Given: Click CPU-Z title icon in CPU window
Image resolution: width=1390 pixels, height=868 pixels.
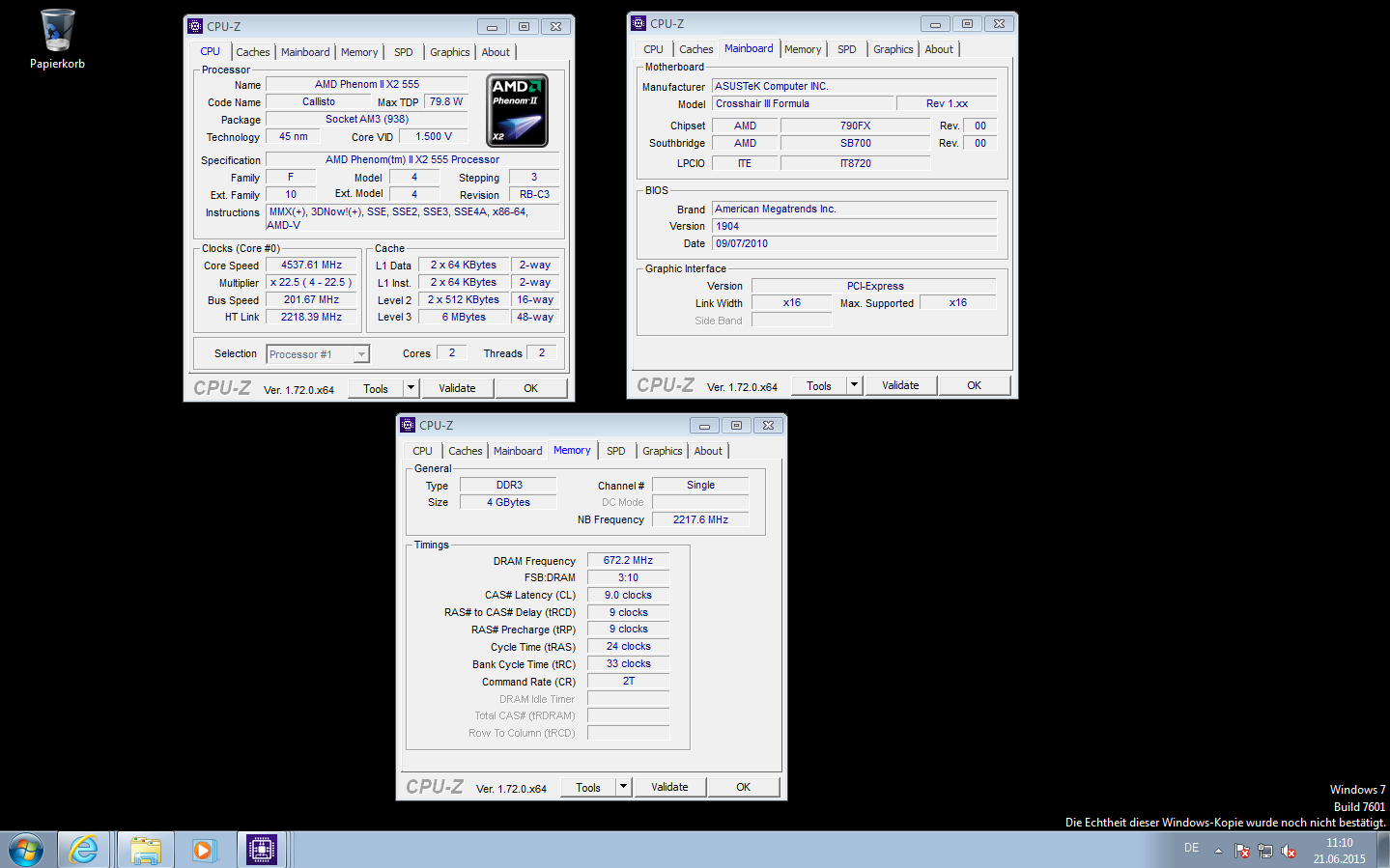Looking at the screenshot, I should pyautogui.click(x=195, y=26).
